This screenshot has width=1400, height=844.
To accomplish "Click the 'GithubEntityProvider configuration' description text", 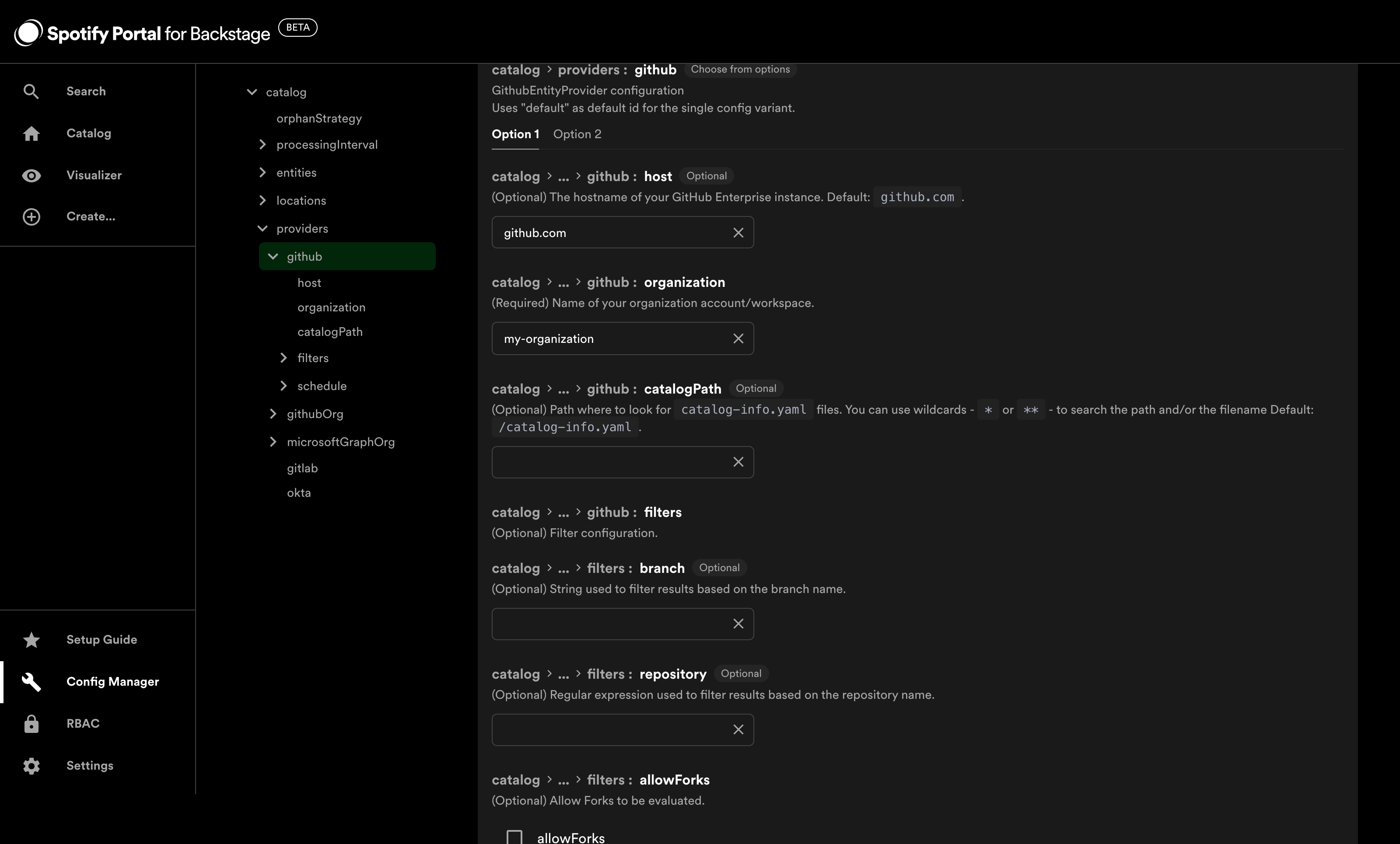I will (x=588, y=91).
